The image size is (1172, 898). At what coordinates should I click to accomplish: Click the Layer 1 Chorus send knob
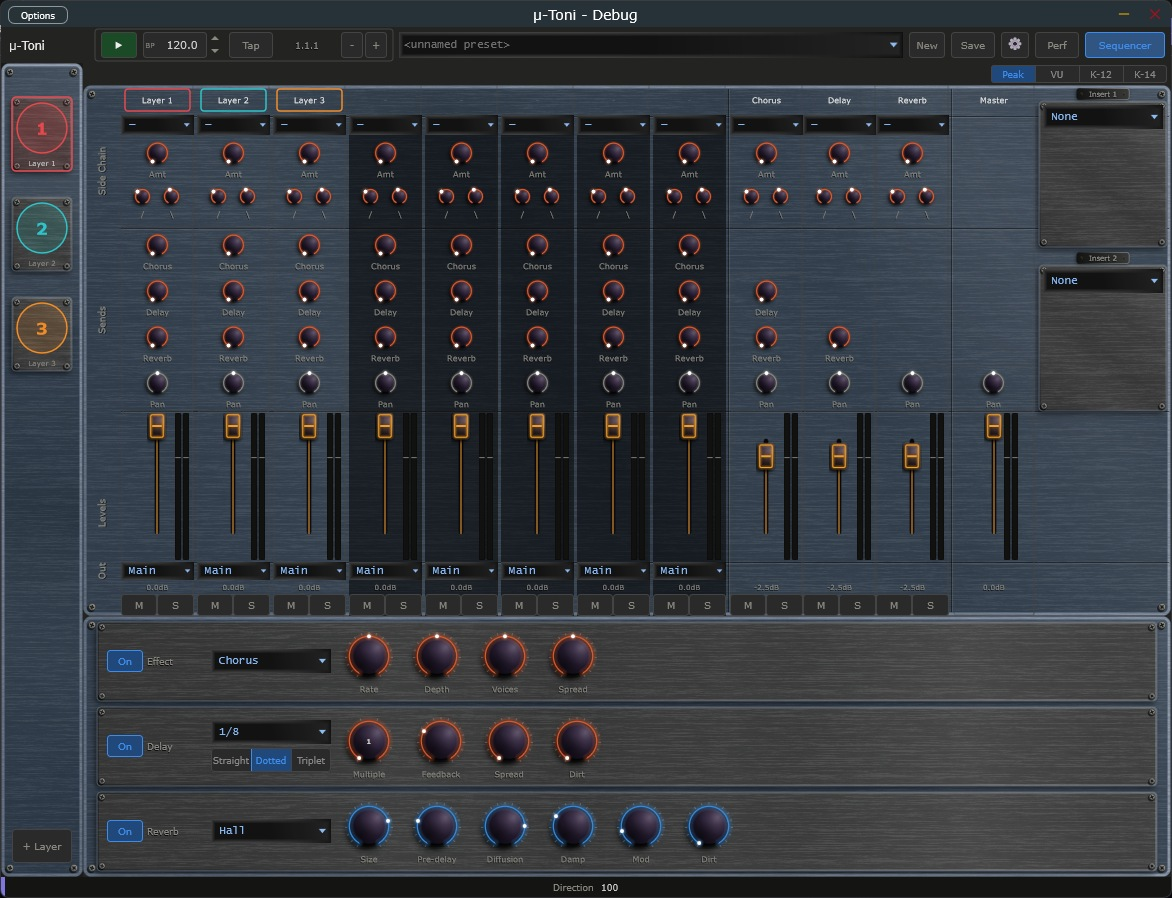click(157, 245)
